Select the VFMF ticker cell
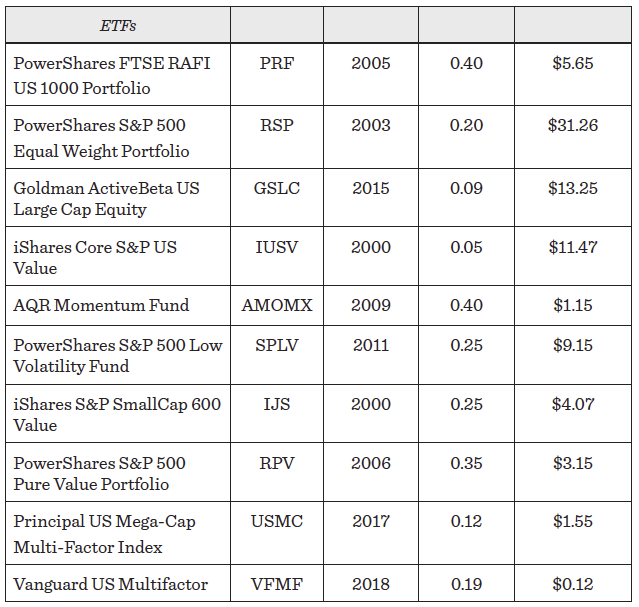 click(x=277, y=583)
